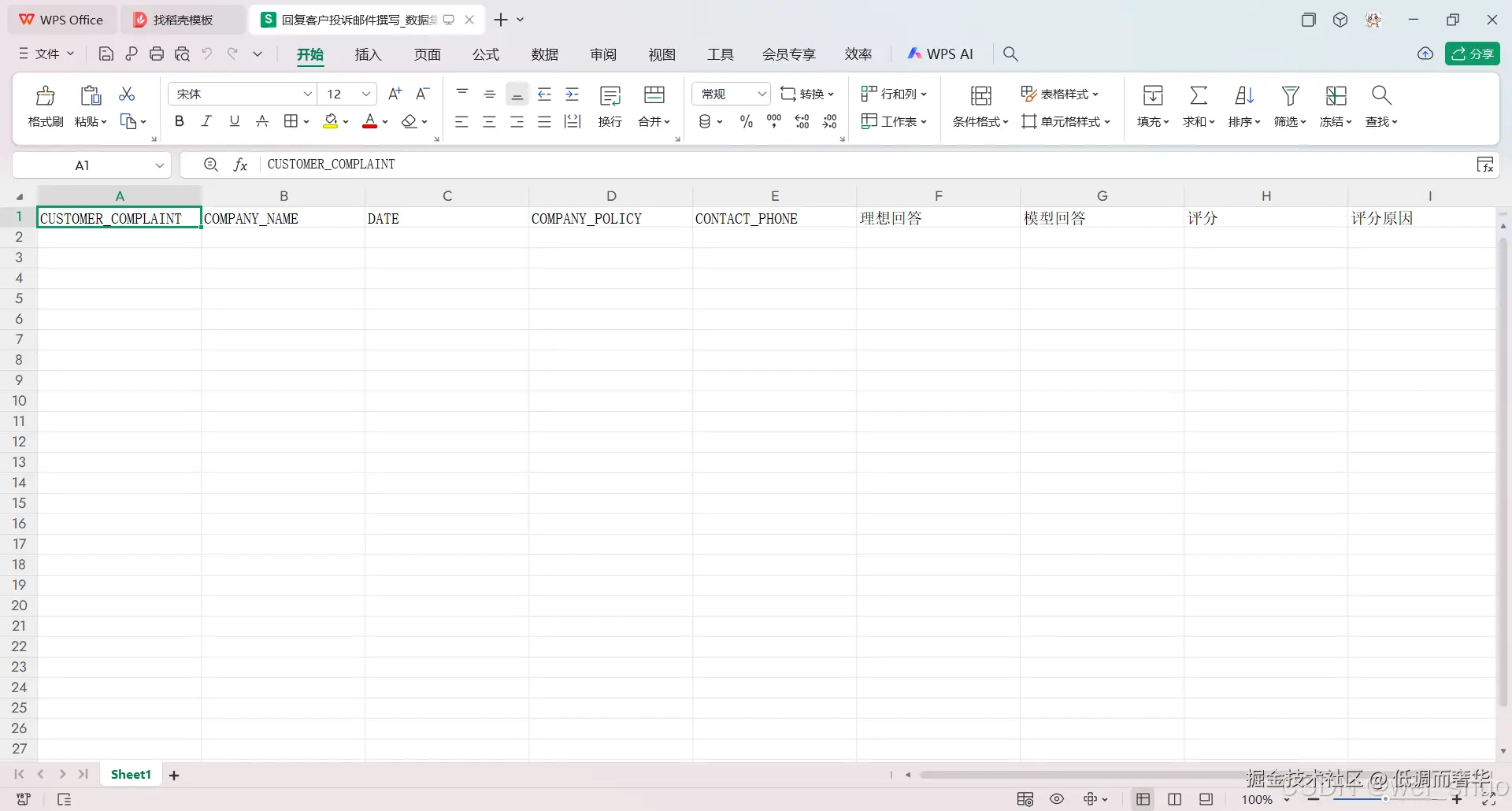Apply the yellow fill color swatch
1512x811 pixels.
331,121
